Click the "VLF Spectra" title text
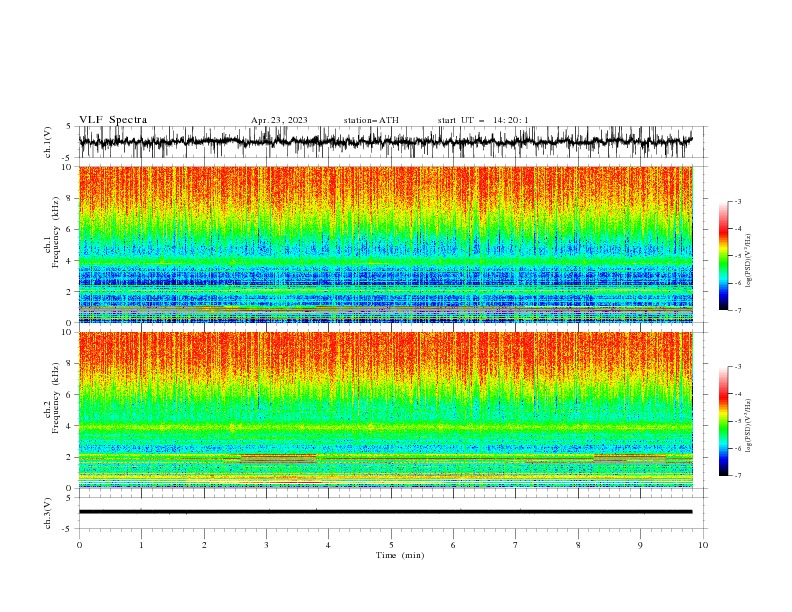 coord(113,120)
